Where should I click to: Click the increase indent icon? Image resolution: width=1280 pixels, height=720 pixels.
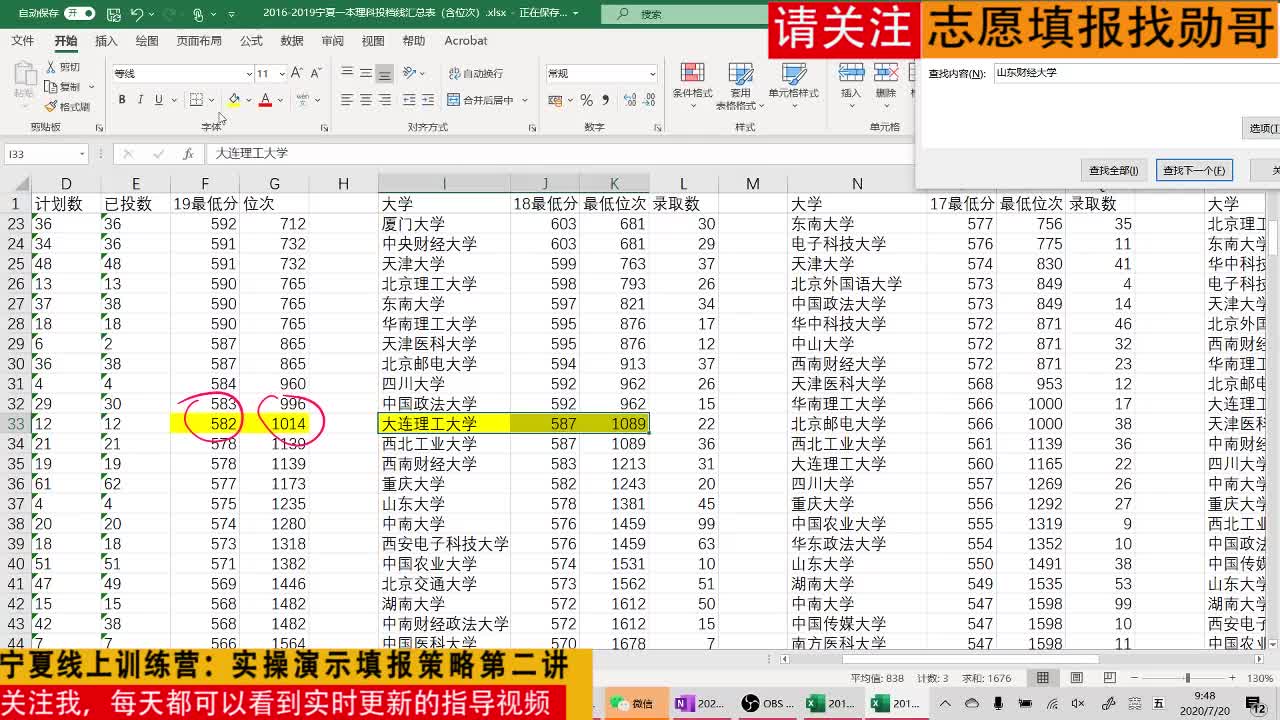pyautogui.click(x=427, y=100)
